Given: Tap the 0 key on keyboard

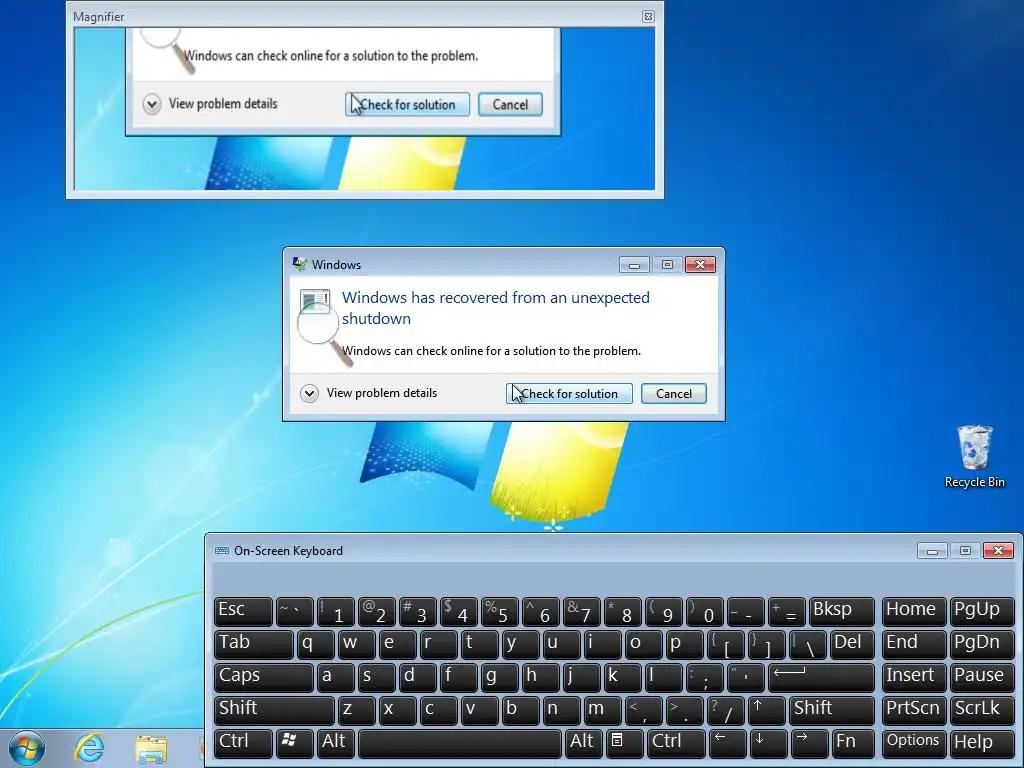Looking at the screenshot, I should [x=705, y=611].
